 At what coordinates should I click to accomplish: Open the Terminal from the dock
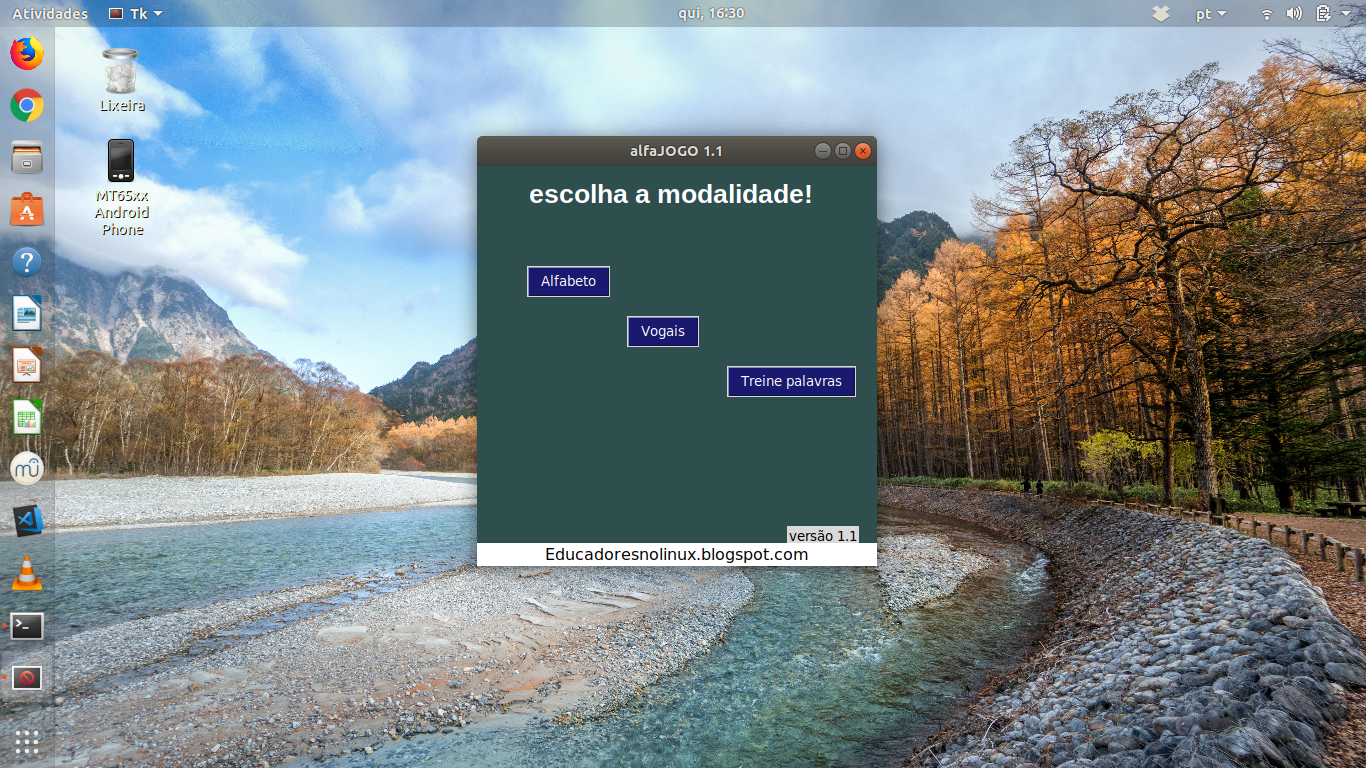coord(27,626)
